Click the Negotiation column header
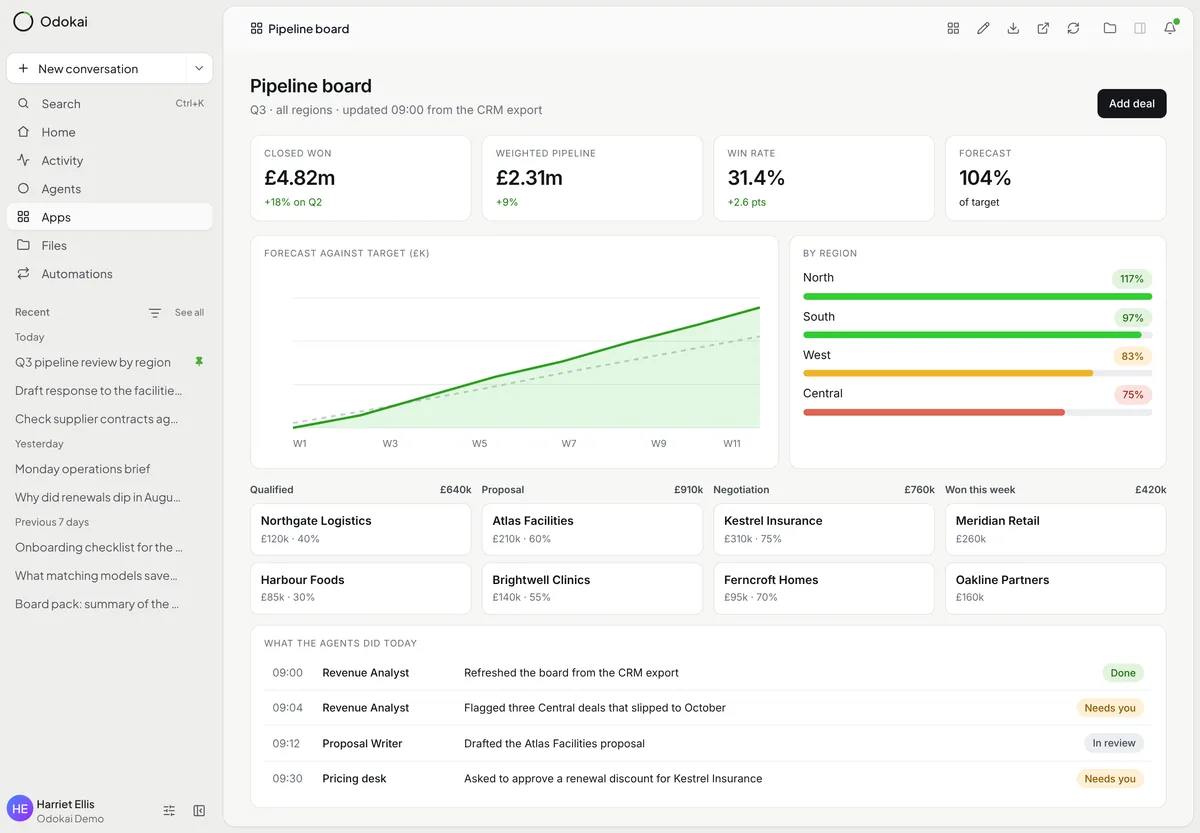1200x833 pixels. (741, 490)
